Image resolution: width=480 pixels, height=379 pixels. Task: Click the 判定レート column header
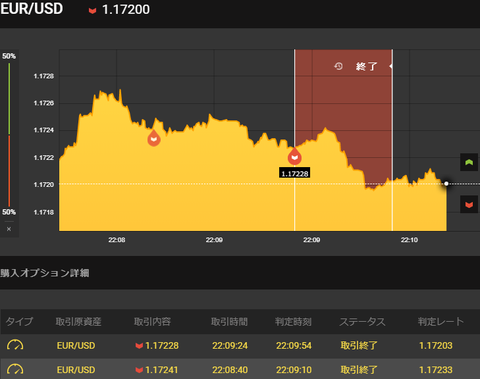(441, 322)
